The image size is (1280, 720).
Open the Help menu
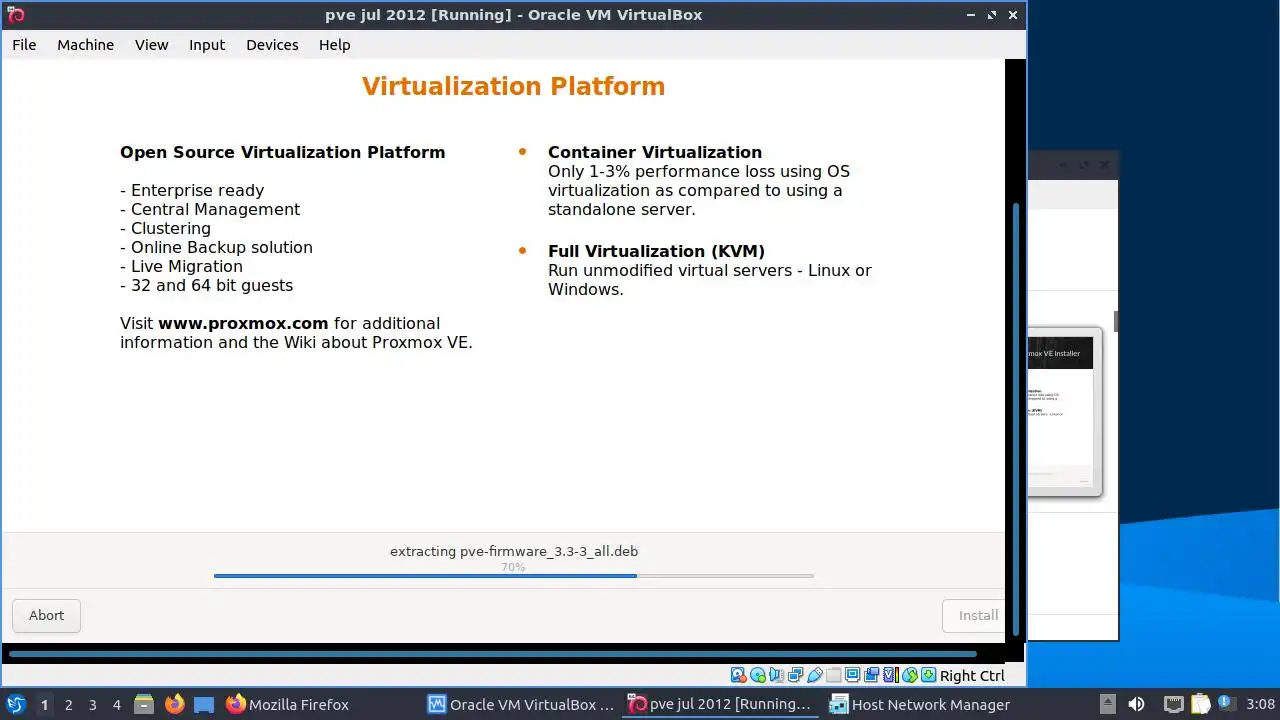335,45
